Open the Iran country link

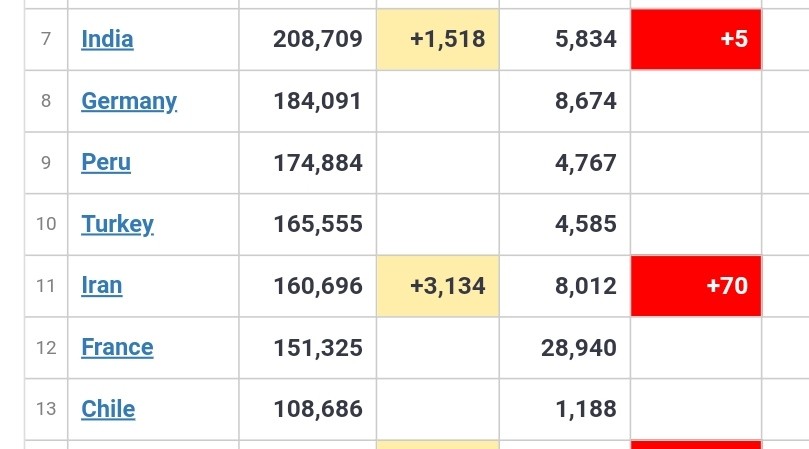pyautogui.click(x=102, y=285)
